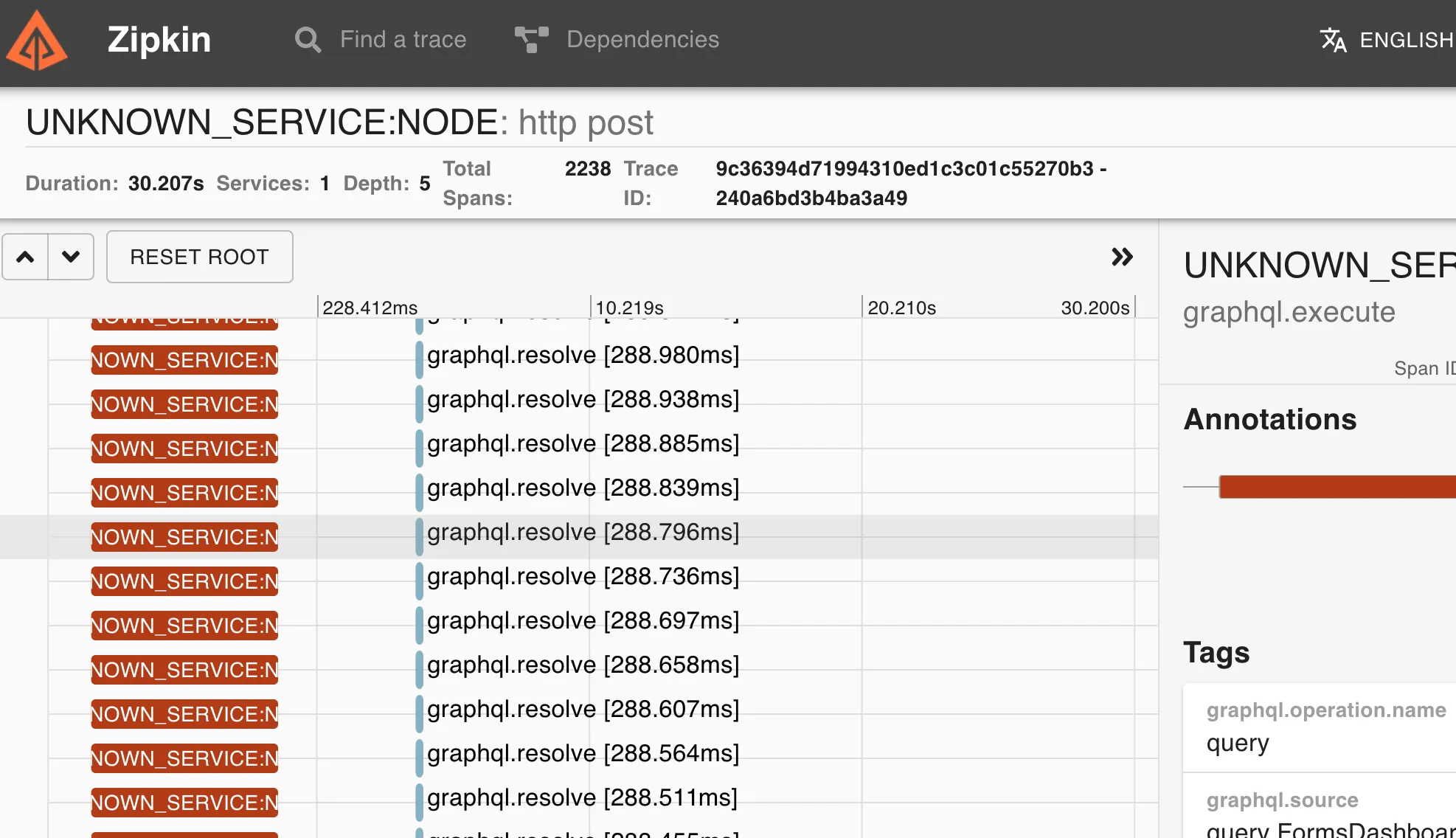Select graphql.resolve span 288.980ms

(x=583, y=356)
